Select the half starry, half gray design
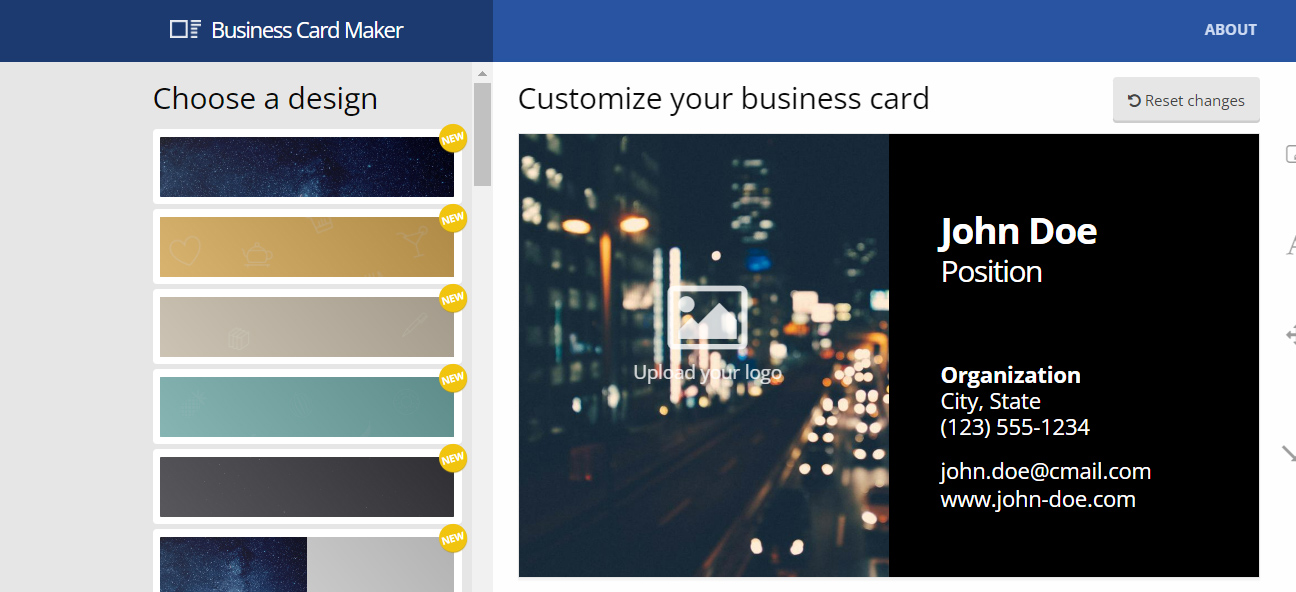 306,564
